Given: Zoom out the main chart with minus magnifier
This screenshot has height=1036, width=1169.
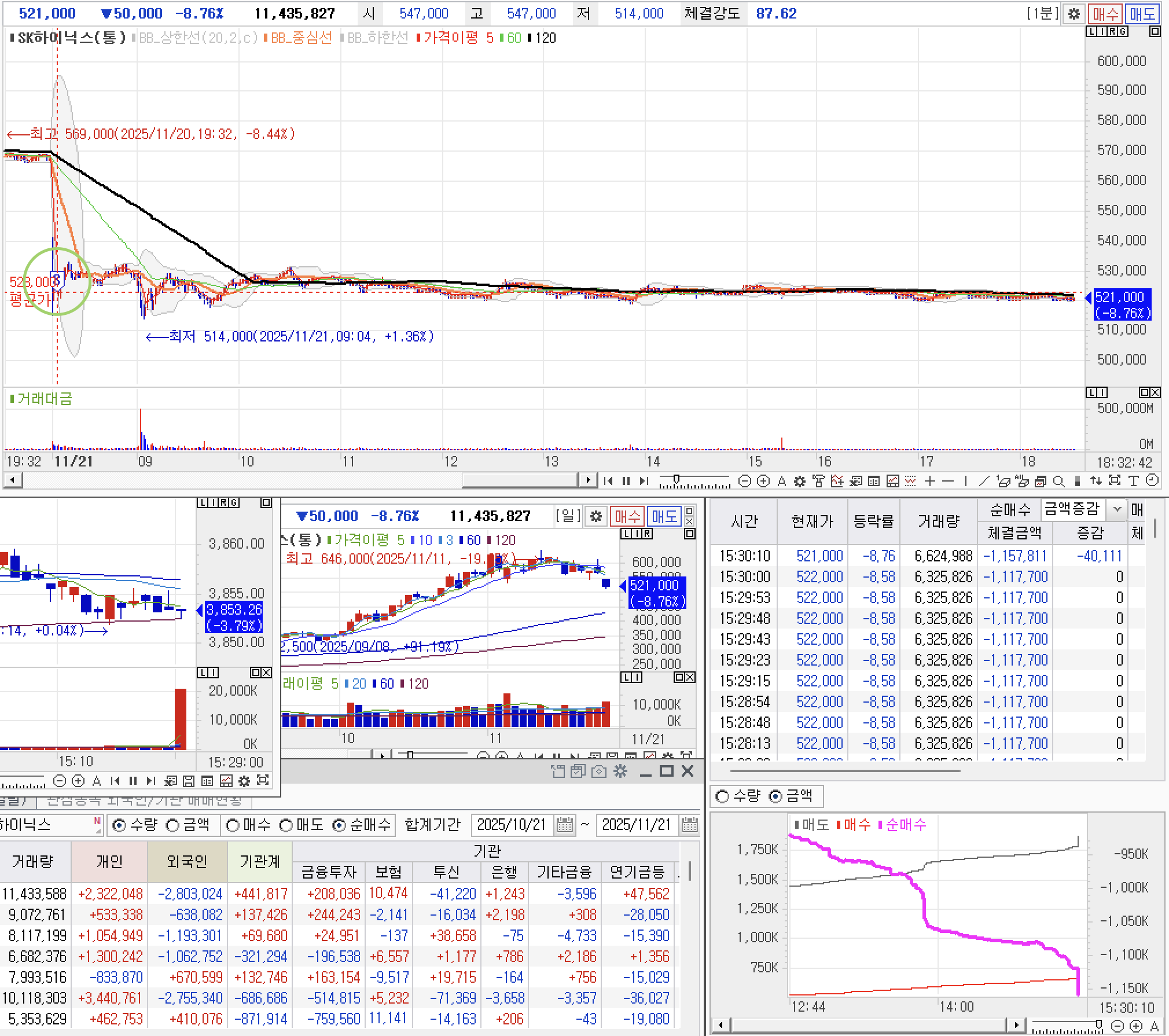Looking at the screenshot, I should tap(745, 481).
